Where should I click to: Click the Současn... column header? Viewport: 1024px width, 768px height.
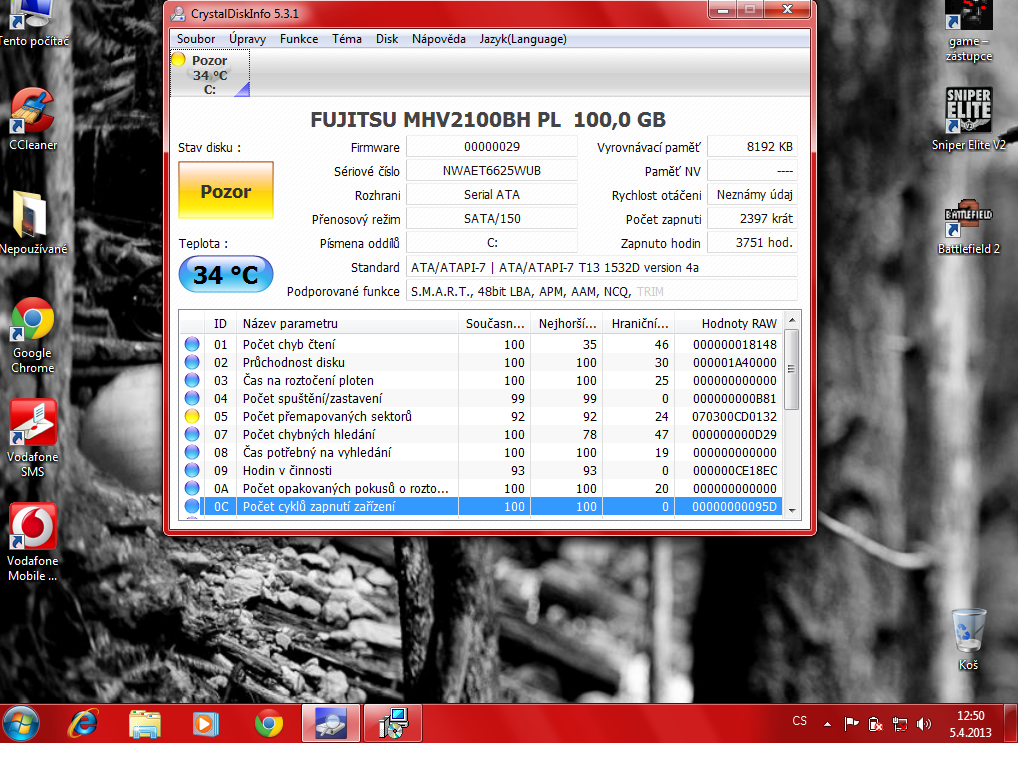click(x=494, y=323)
